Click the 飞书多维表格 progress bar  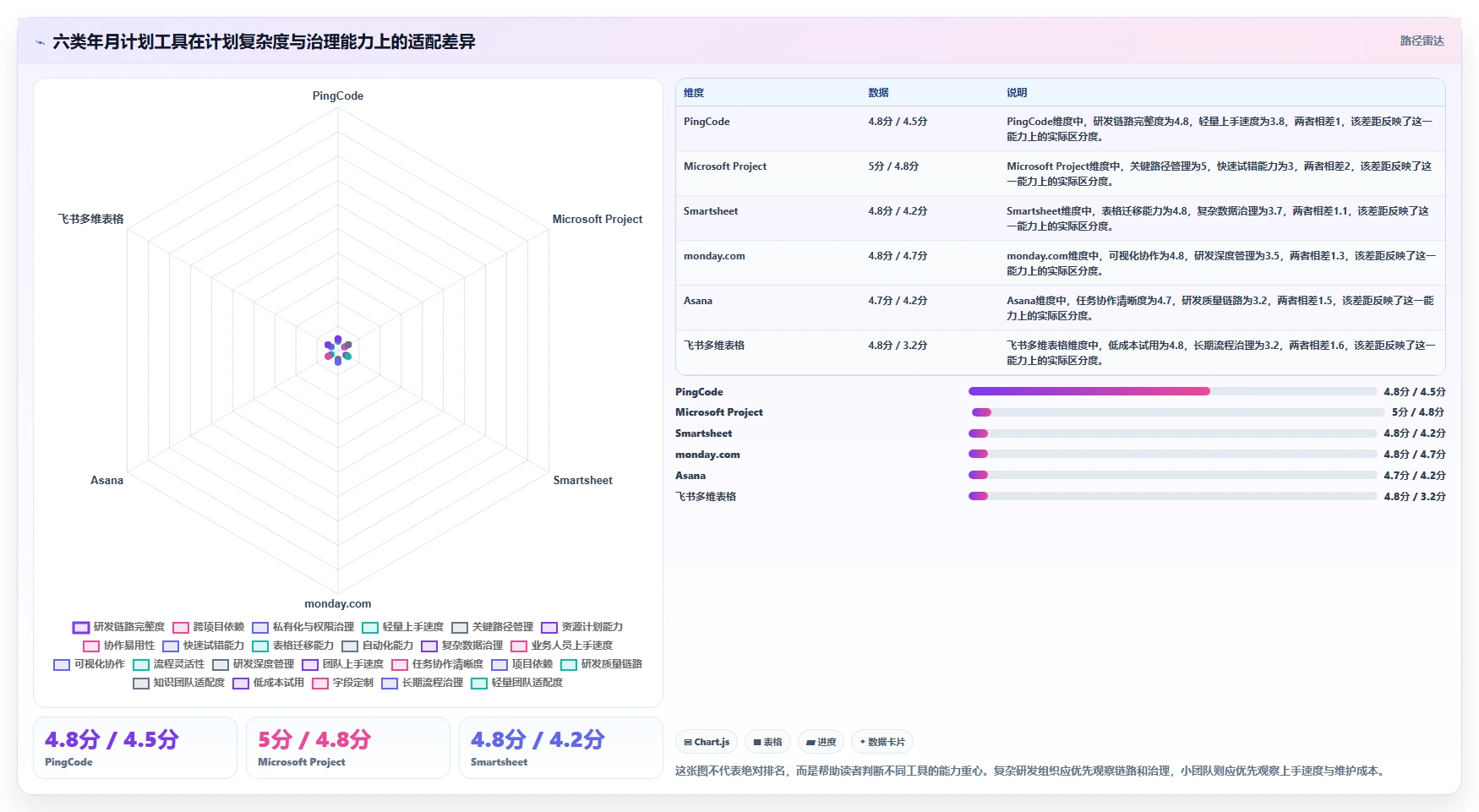[x=1173, y=496]
